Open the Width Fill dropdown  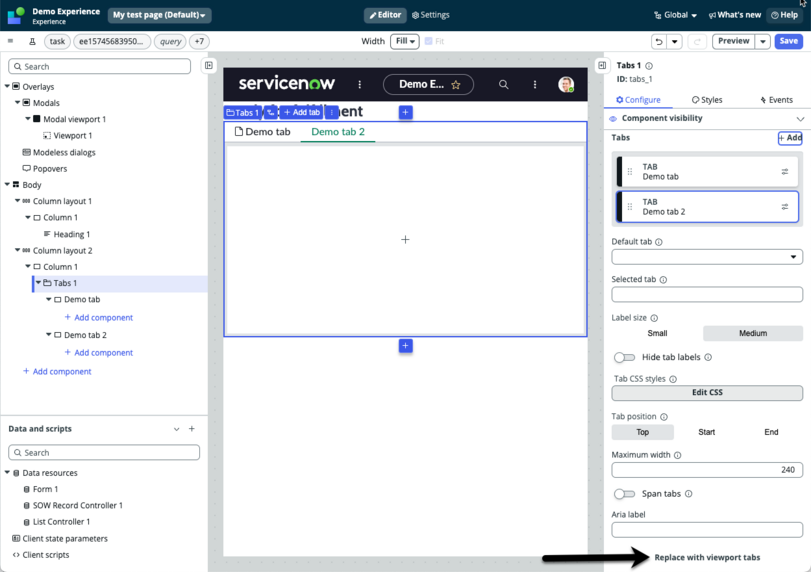click(x=404, y=41)
